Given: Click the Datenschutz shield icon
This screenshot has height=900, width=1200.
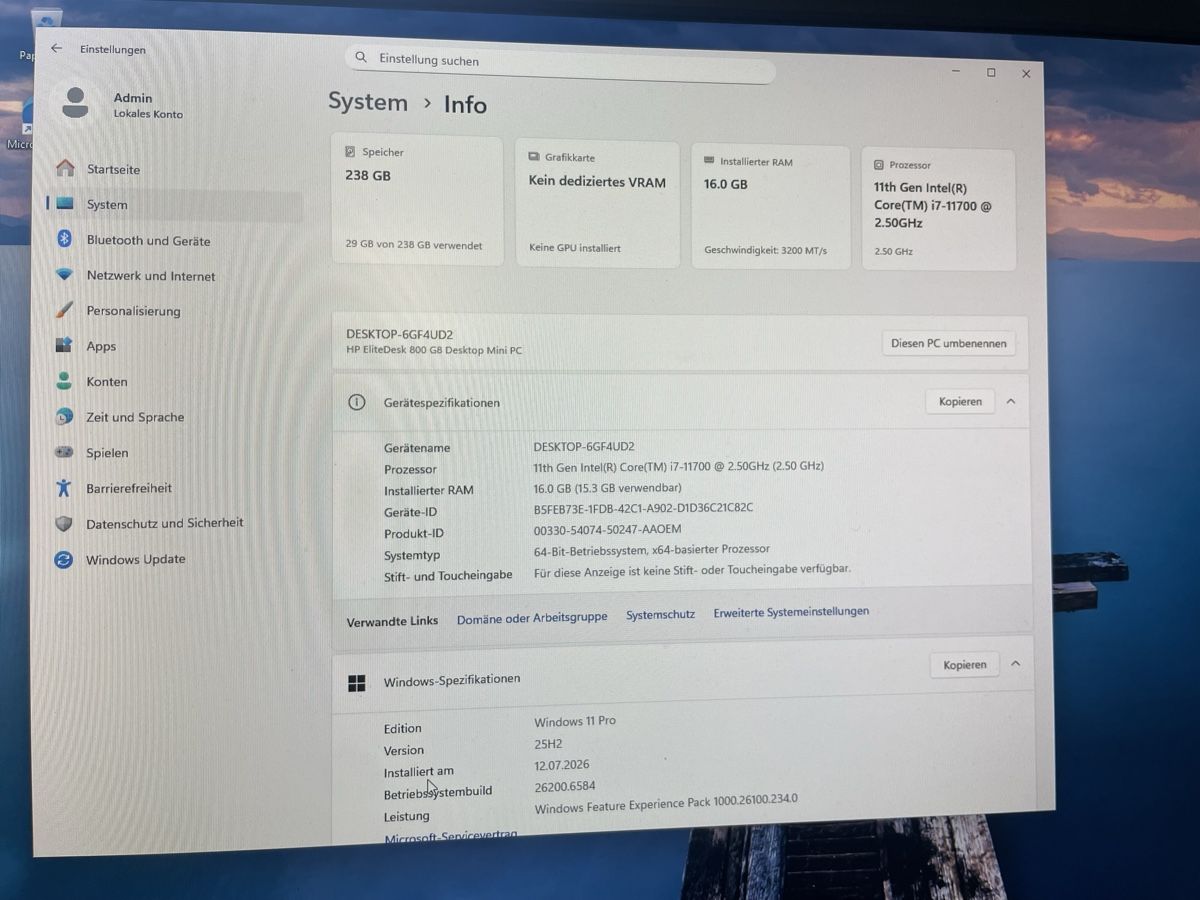Looking at the screenshot, I should click(64, 523).
